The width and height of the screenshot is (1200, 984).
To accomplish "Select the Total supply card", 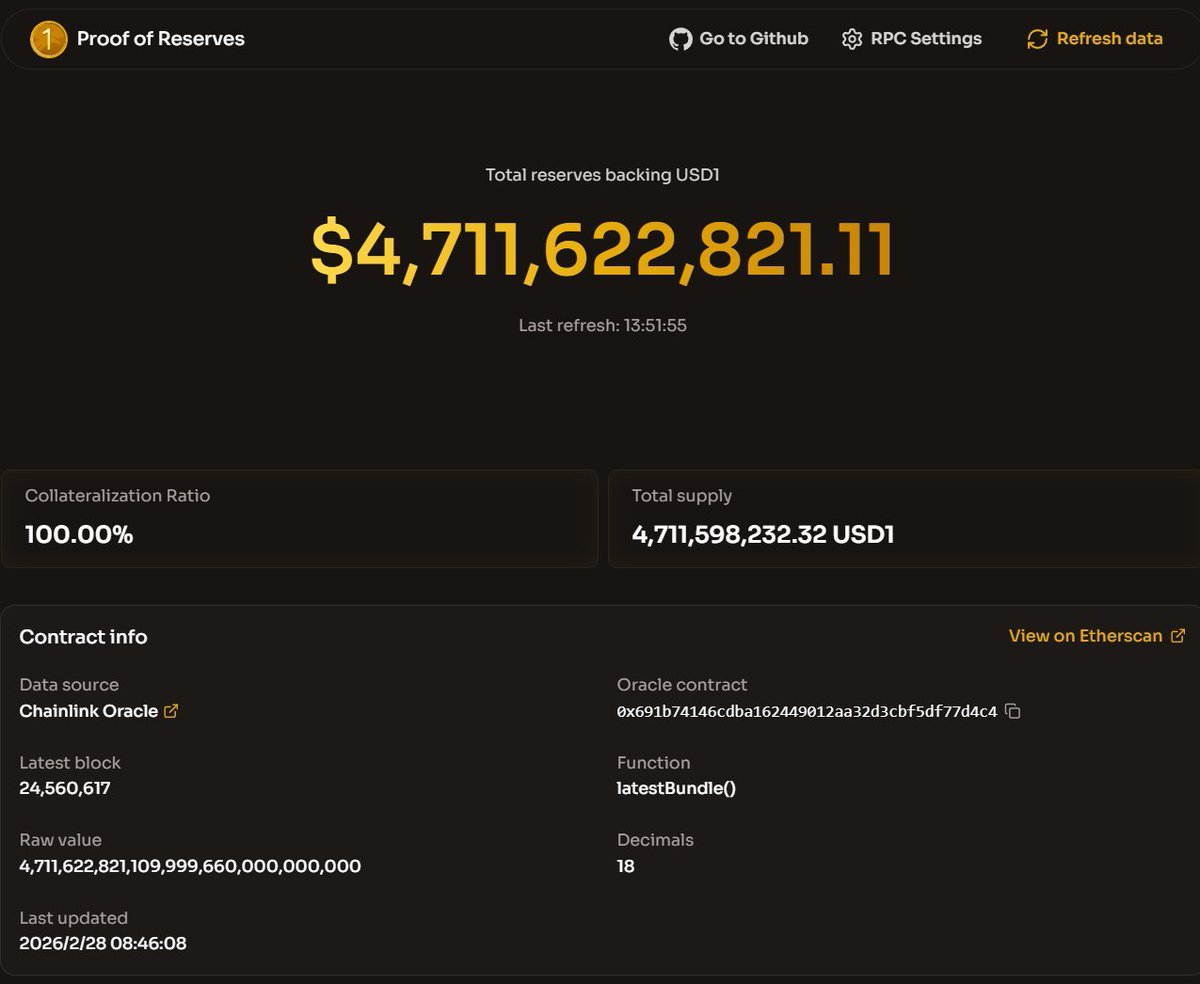I will coord(903,518).
